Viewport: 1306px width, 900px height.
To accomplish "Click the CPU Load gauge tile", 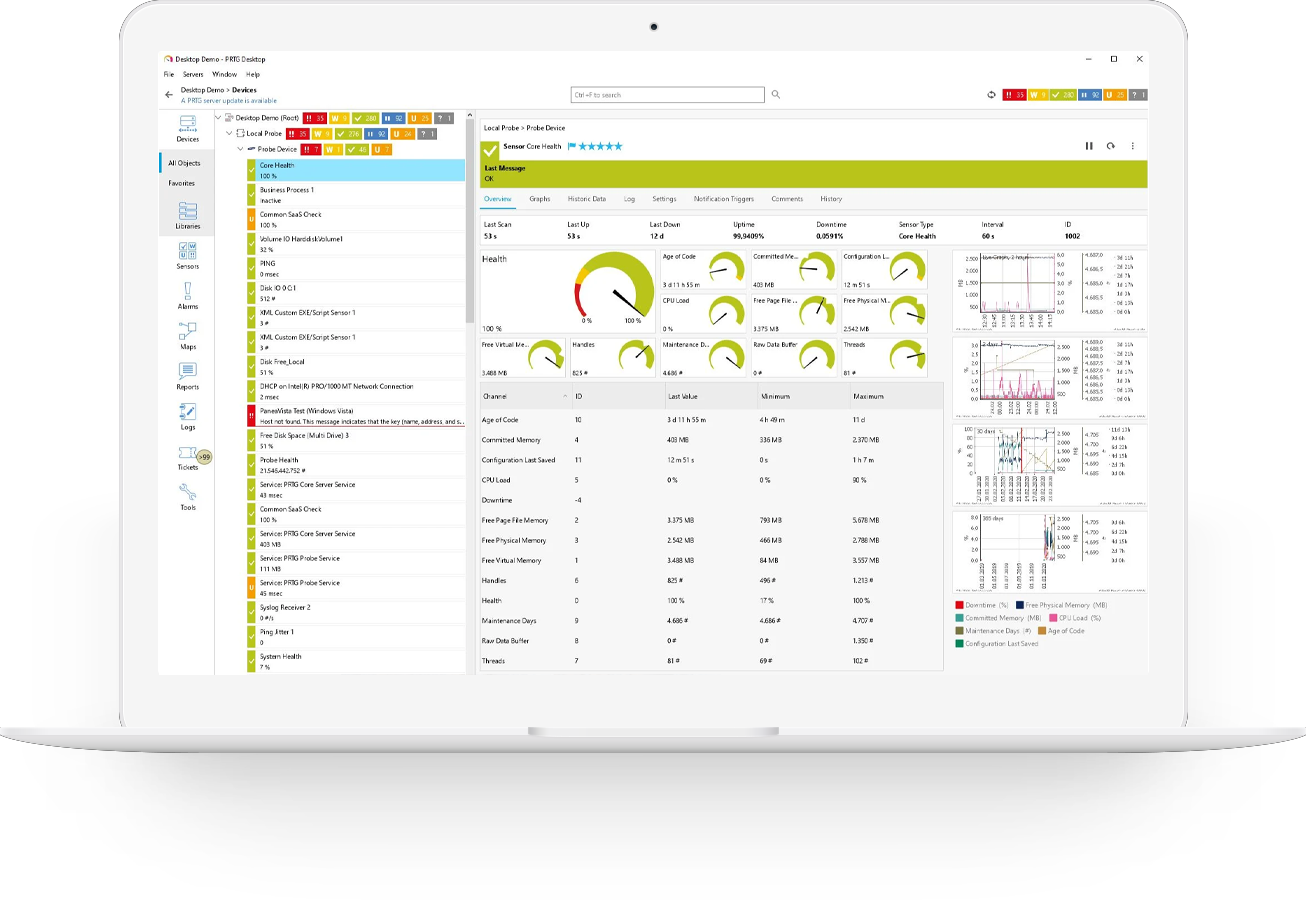I will (704, 314).
